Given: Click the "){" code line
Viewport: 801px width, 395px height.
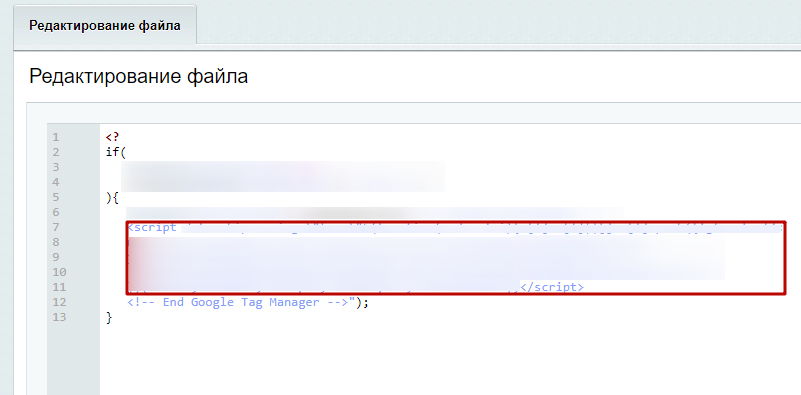Looking at the screenshot, I should click(x=112, y=197).
